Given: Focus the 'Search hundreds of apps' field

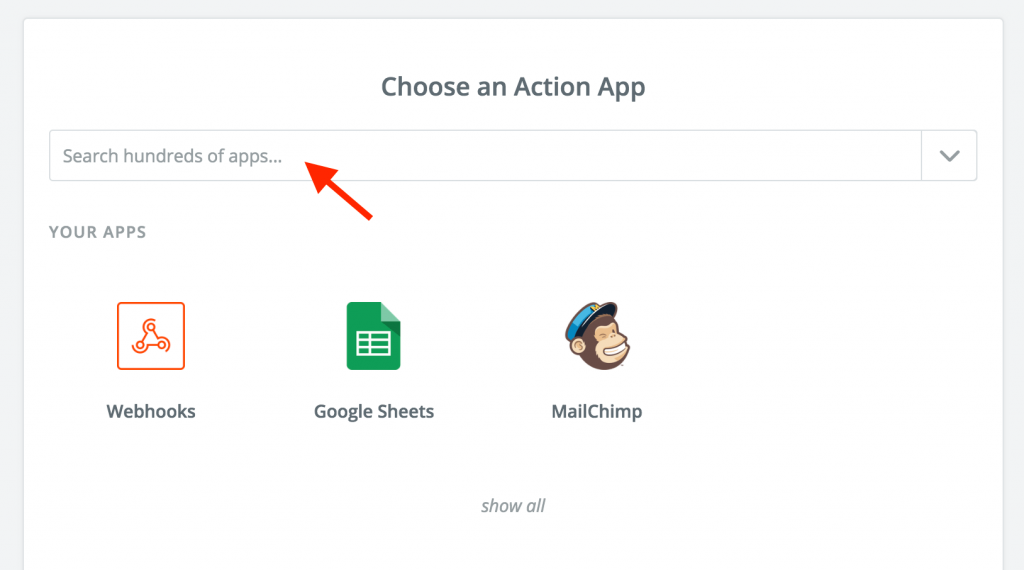Looking at the screenshot, I should (485, 155).
